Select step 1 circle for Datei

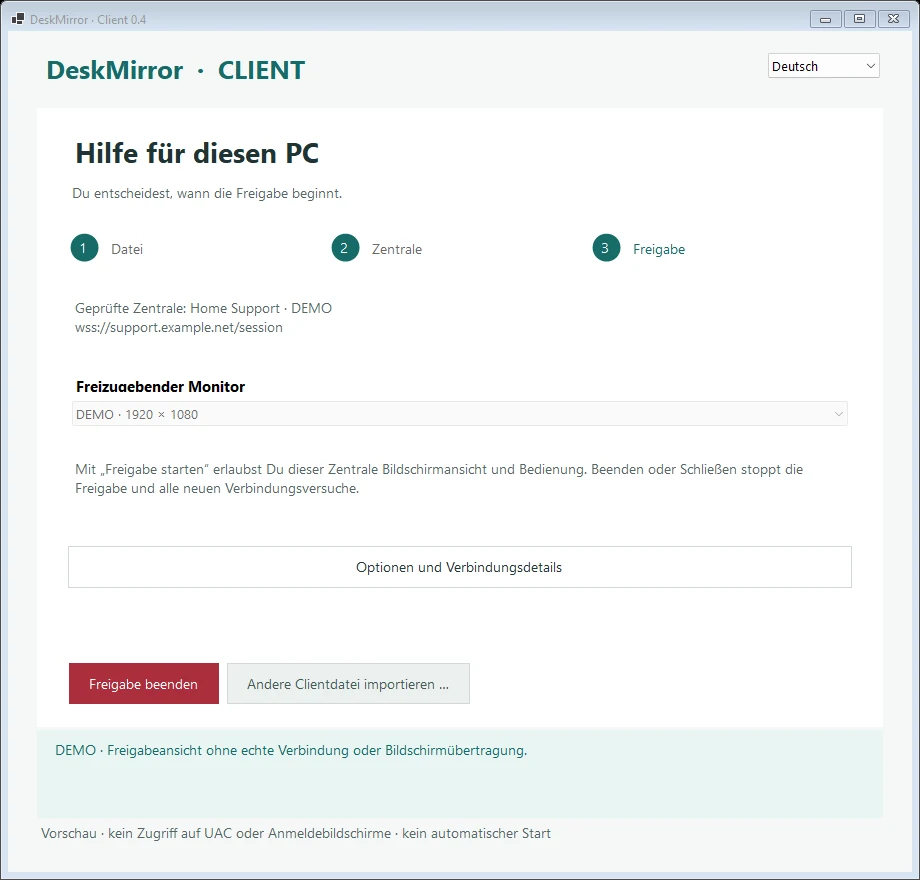click(x=84, y=248)
